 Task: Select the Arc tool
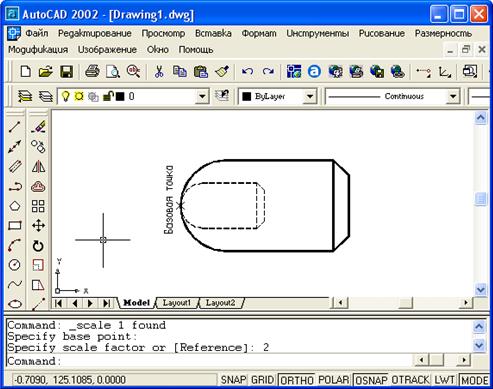pyautogui.click(x=15, y=245)
